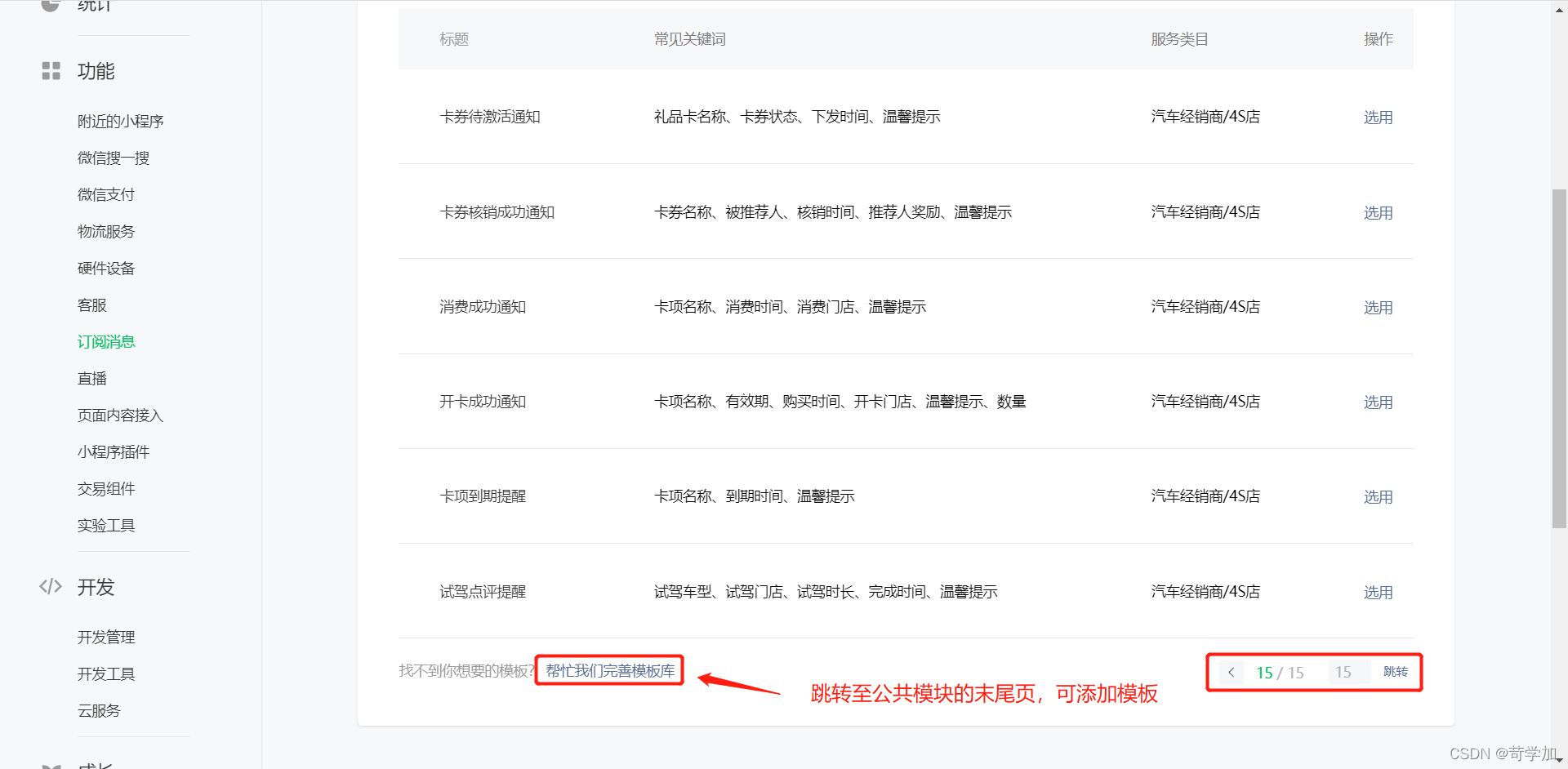
Task: Click the 标题 column header
Action: [454, 39]
